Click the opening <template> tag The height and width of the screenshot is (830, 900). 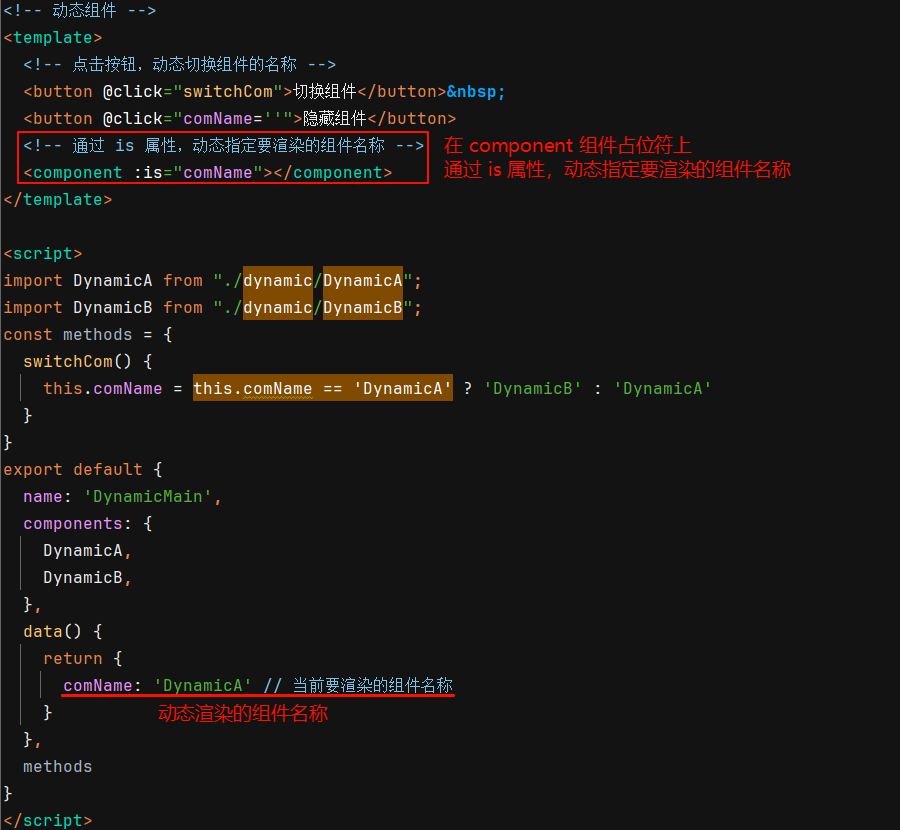[x=53, y=38]
